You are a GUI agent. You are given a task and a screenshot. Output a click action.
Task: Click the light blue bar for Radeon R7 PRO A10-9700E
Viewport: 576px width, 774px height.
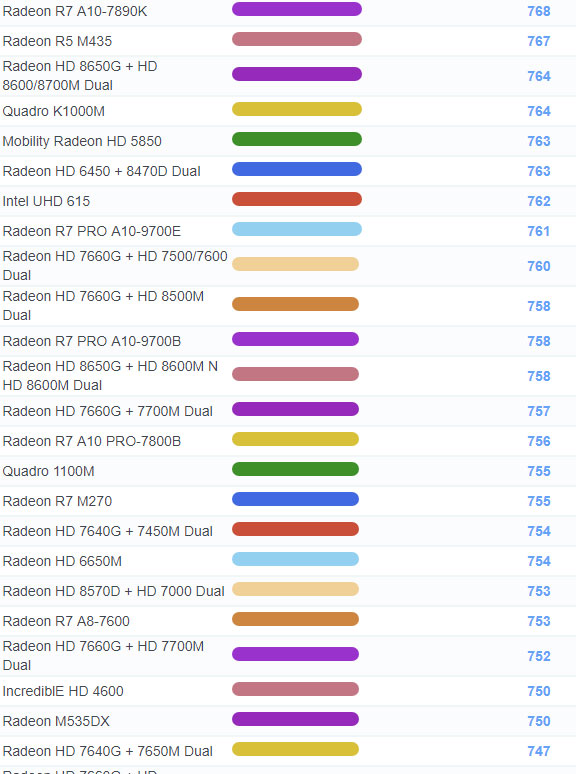click(x=297, y=230)
